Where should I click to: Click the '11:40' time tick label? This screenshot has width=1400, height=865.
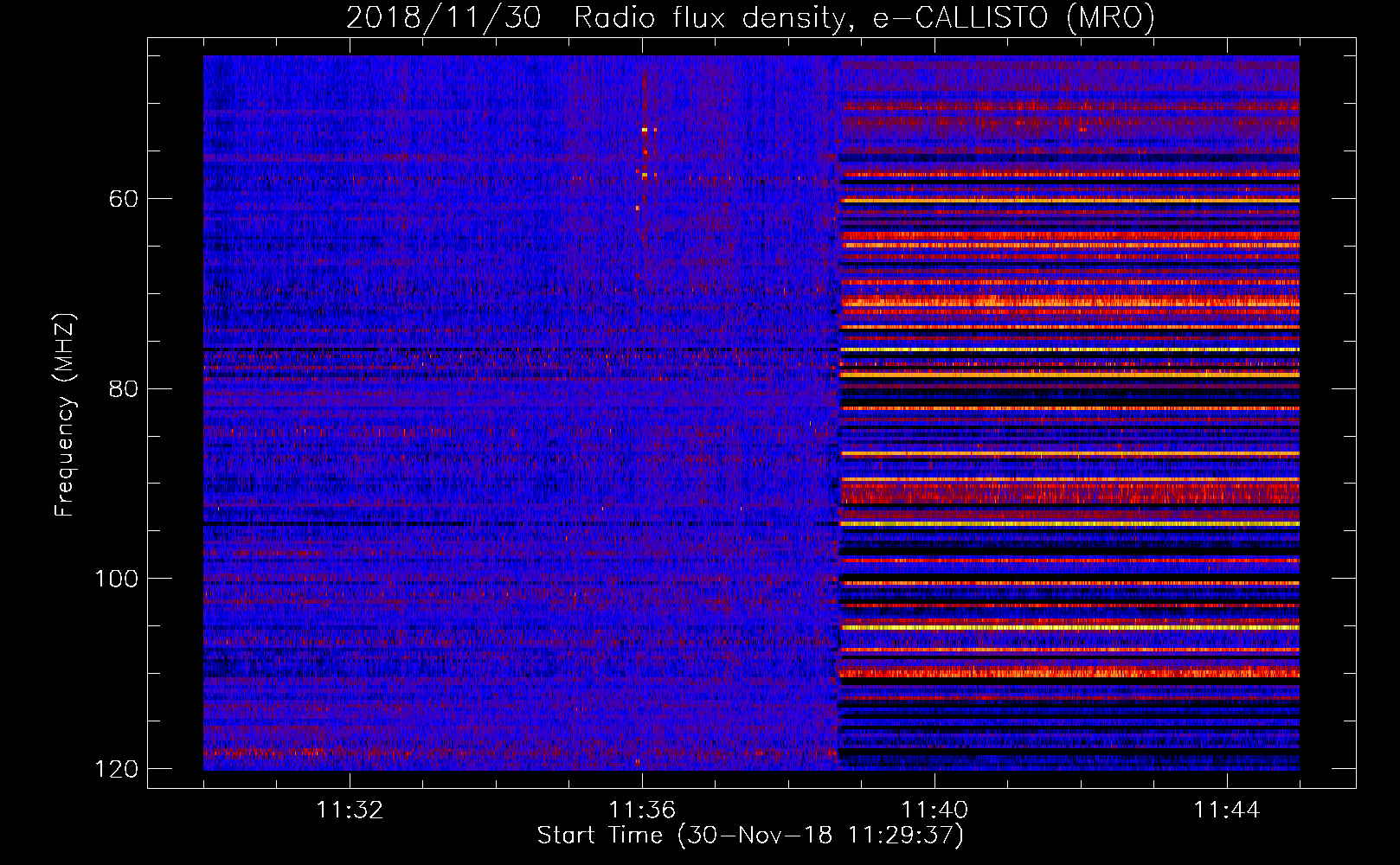tap(934, 811)
